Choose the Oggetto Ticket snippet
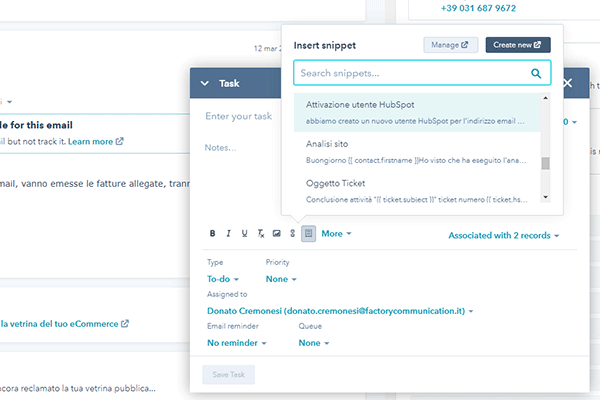Screen dimensions: 600x400 pos(417,191)
